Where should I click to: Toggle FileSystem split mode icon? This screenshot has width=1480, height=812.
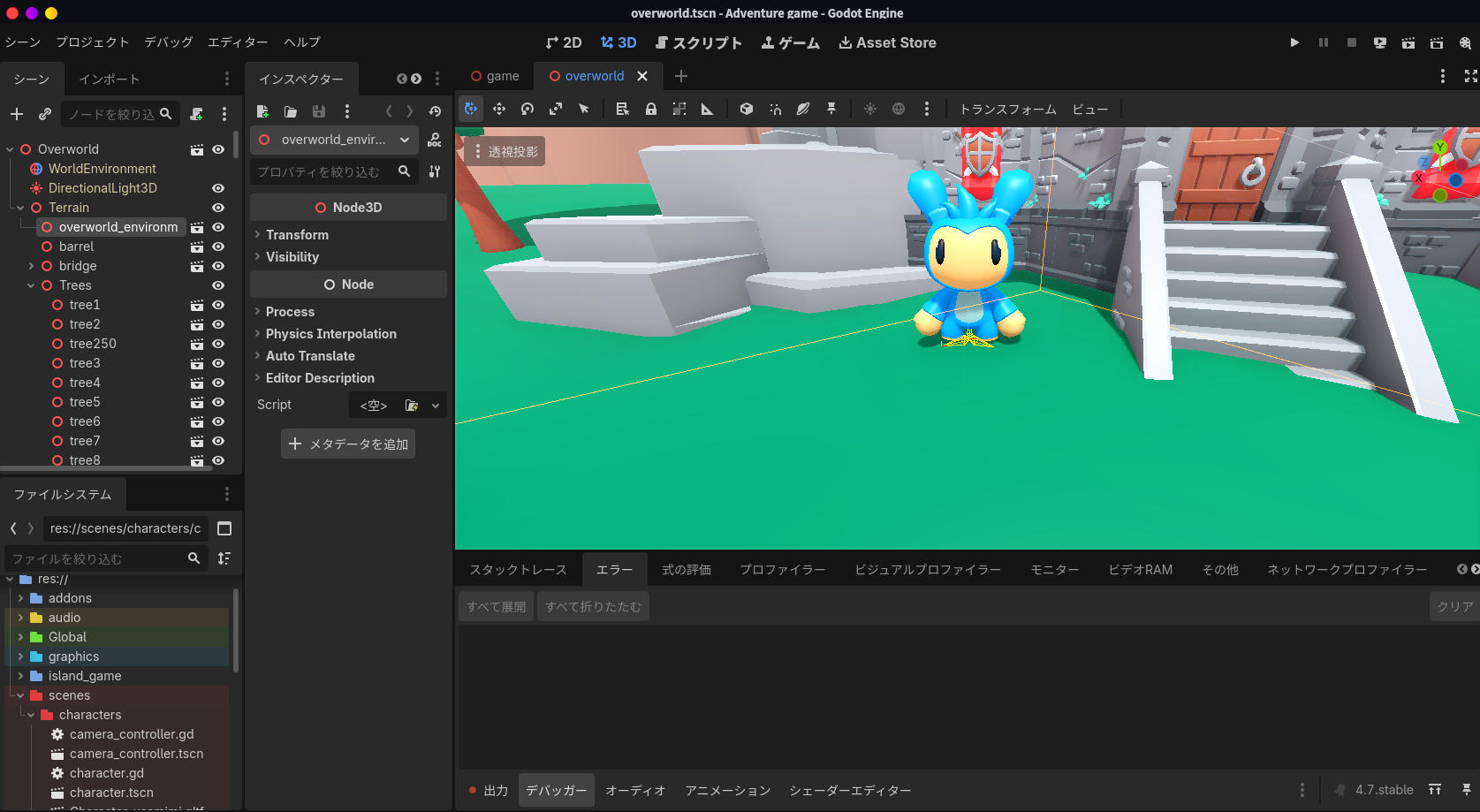pos(224,528)
